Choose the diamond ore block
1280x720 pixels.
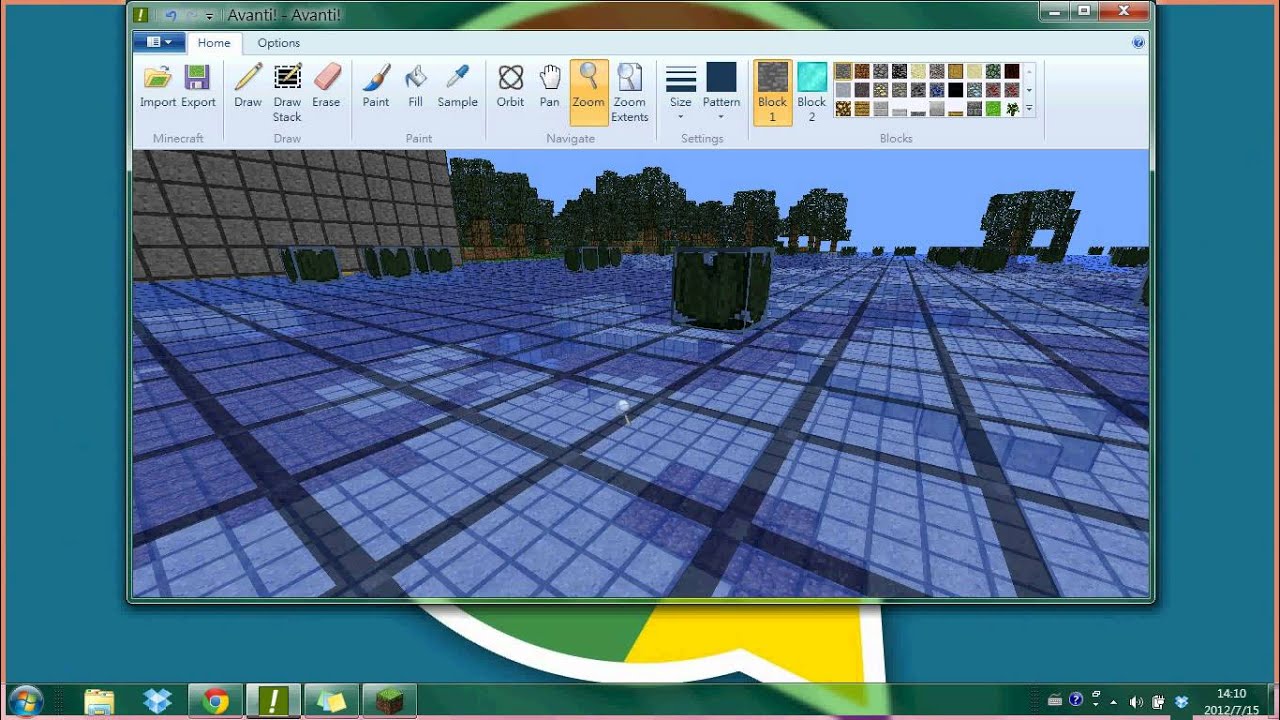pyautogui.click(x=974, y=90)
